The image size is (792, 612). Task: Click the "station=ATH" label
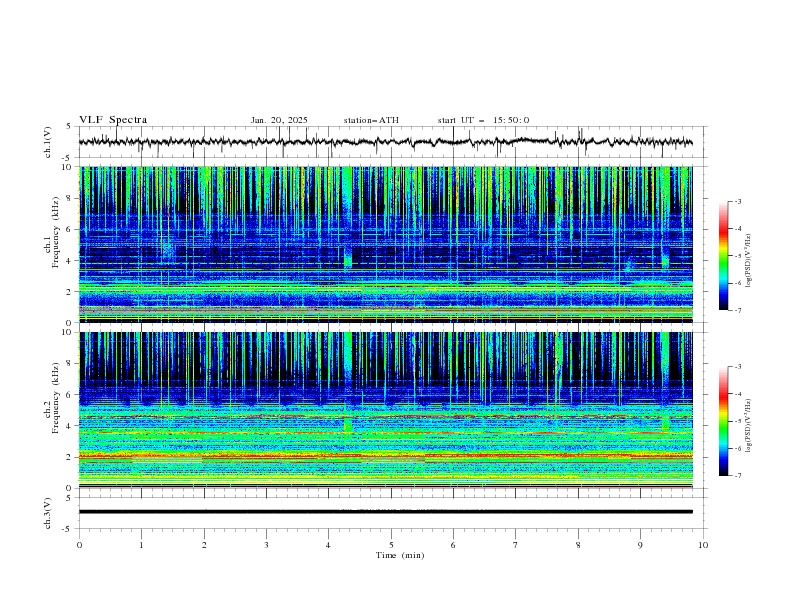[x=371, y=120]
